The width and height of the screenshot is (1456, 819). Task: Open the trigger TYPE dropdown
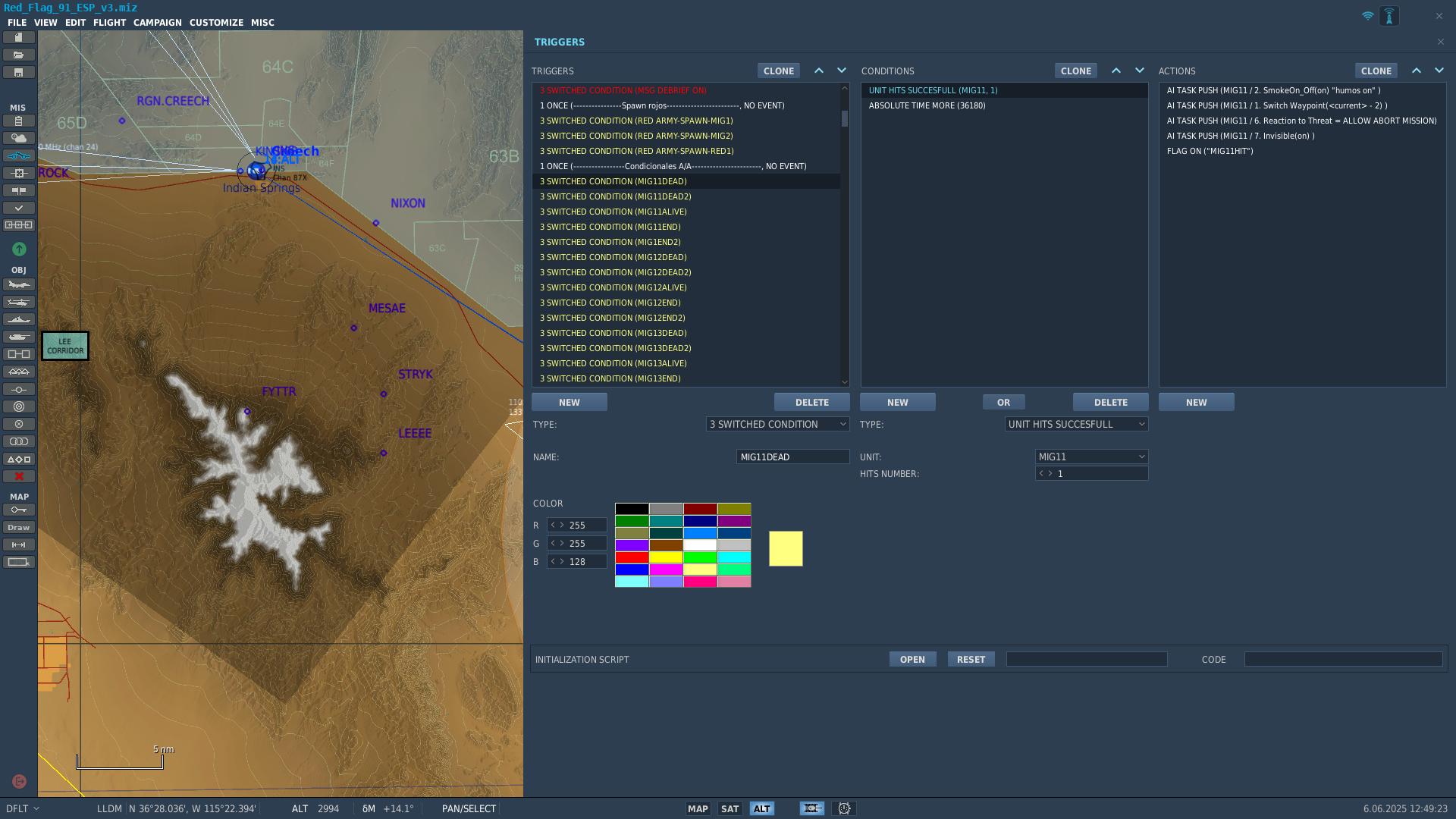pyautogui.click(x=777, y=425)
